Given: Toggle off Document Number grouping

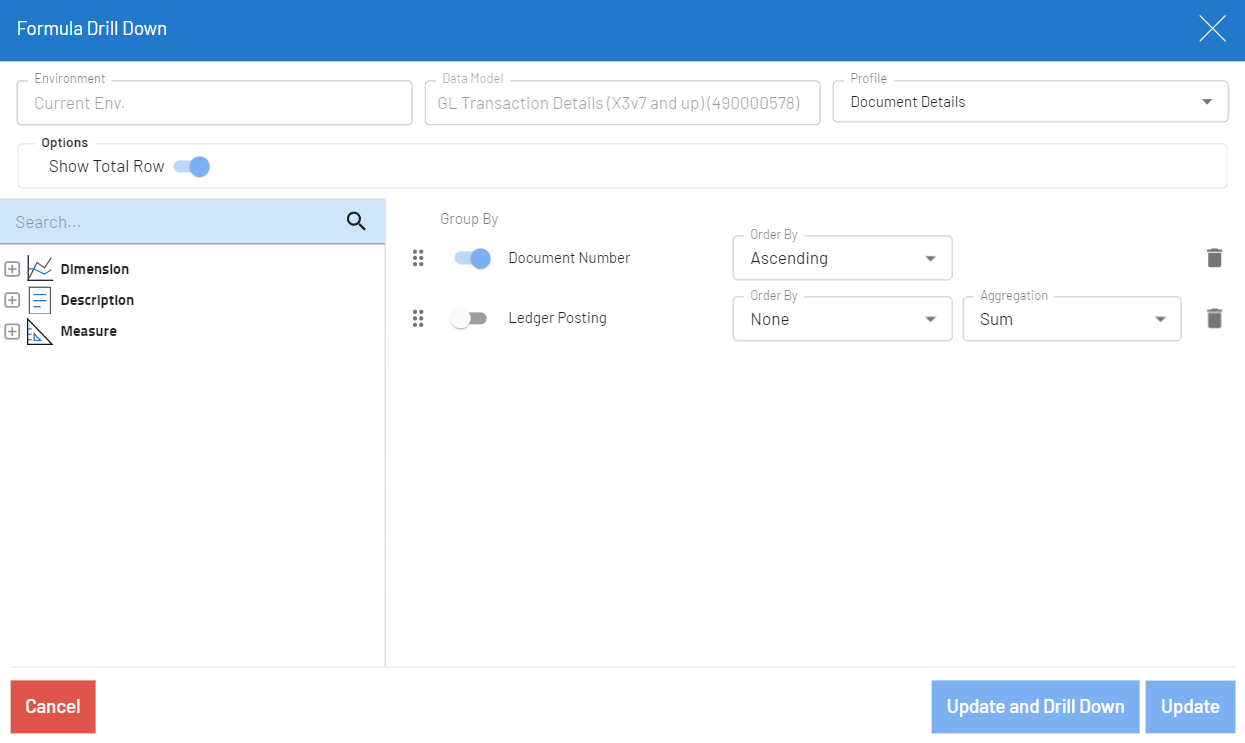Looking at the screenshot, I should point(472,258).
